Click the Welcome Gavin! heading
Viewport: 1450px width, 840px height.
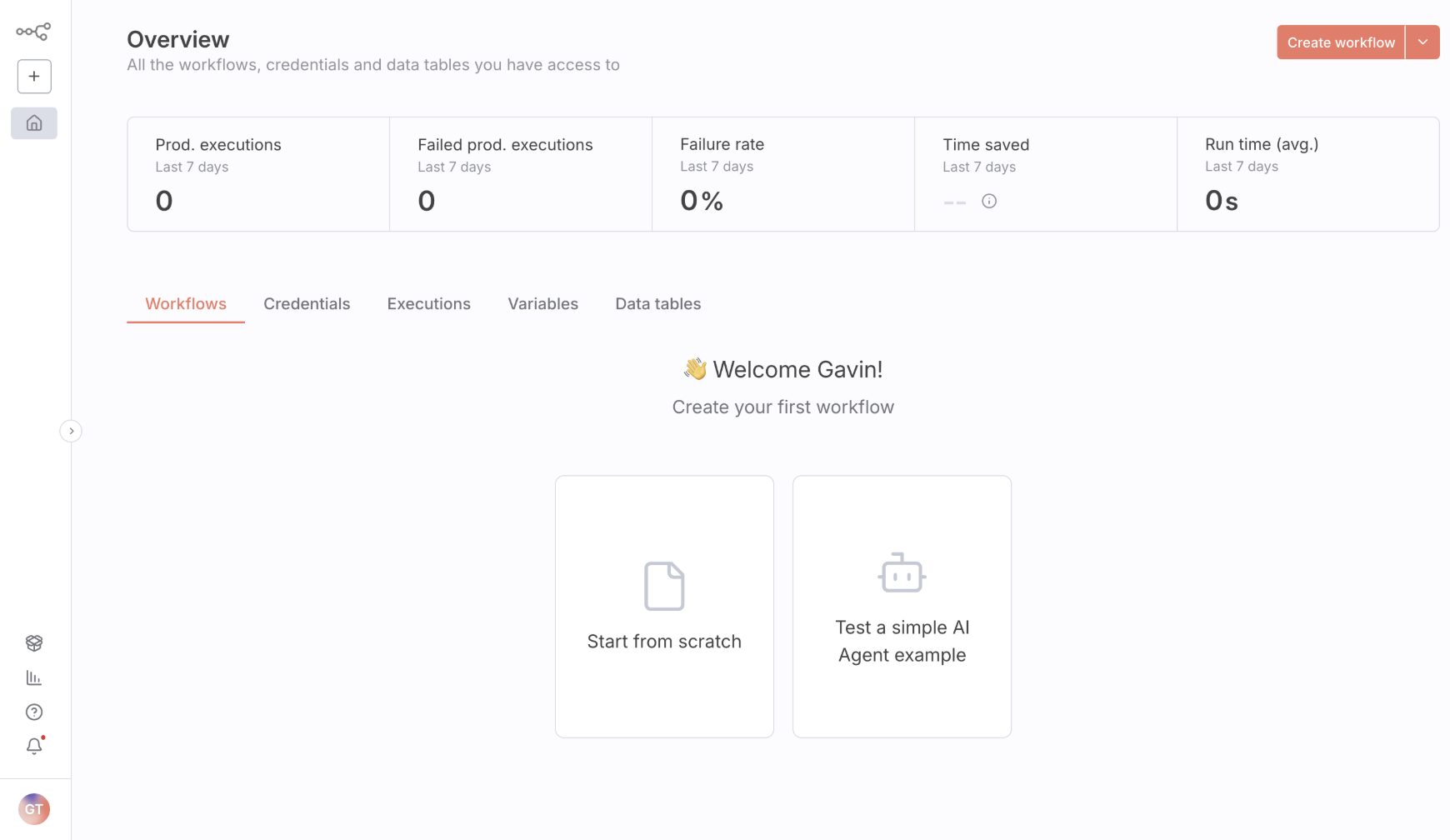(783, 369)
